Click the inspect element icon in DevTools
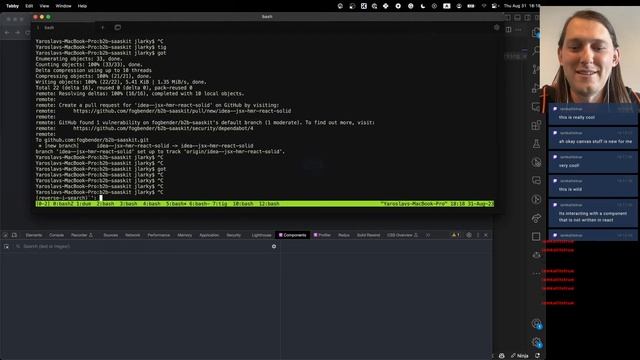Viewport: 640px width, 360px height. tap(5, 235)
